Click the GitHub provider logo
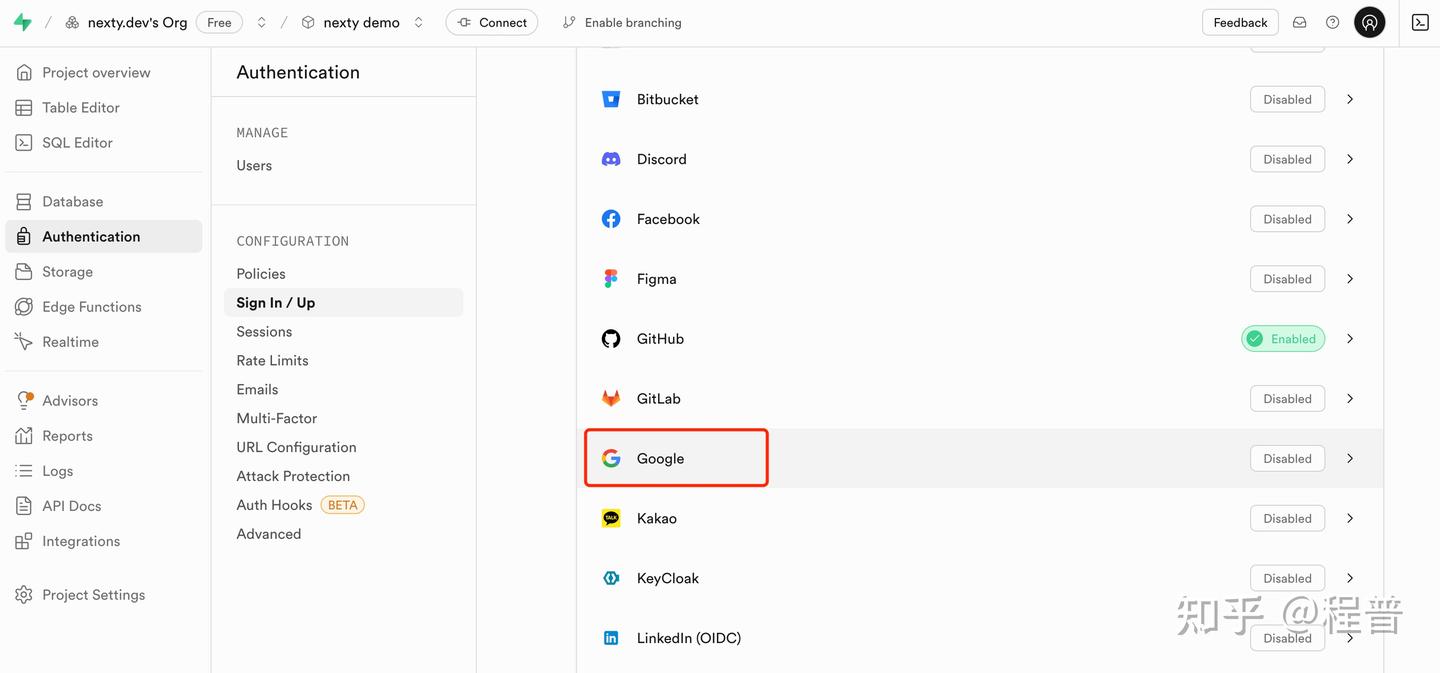The height and width of the screenshot is (673, 1440). (611, 339)
